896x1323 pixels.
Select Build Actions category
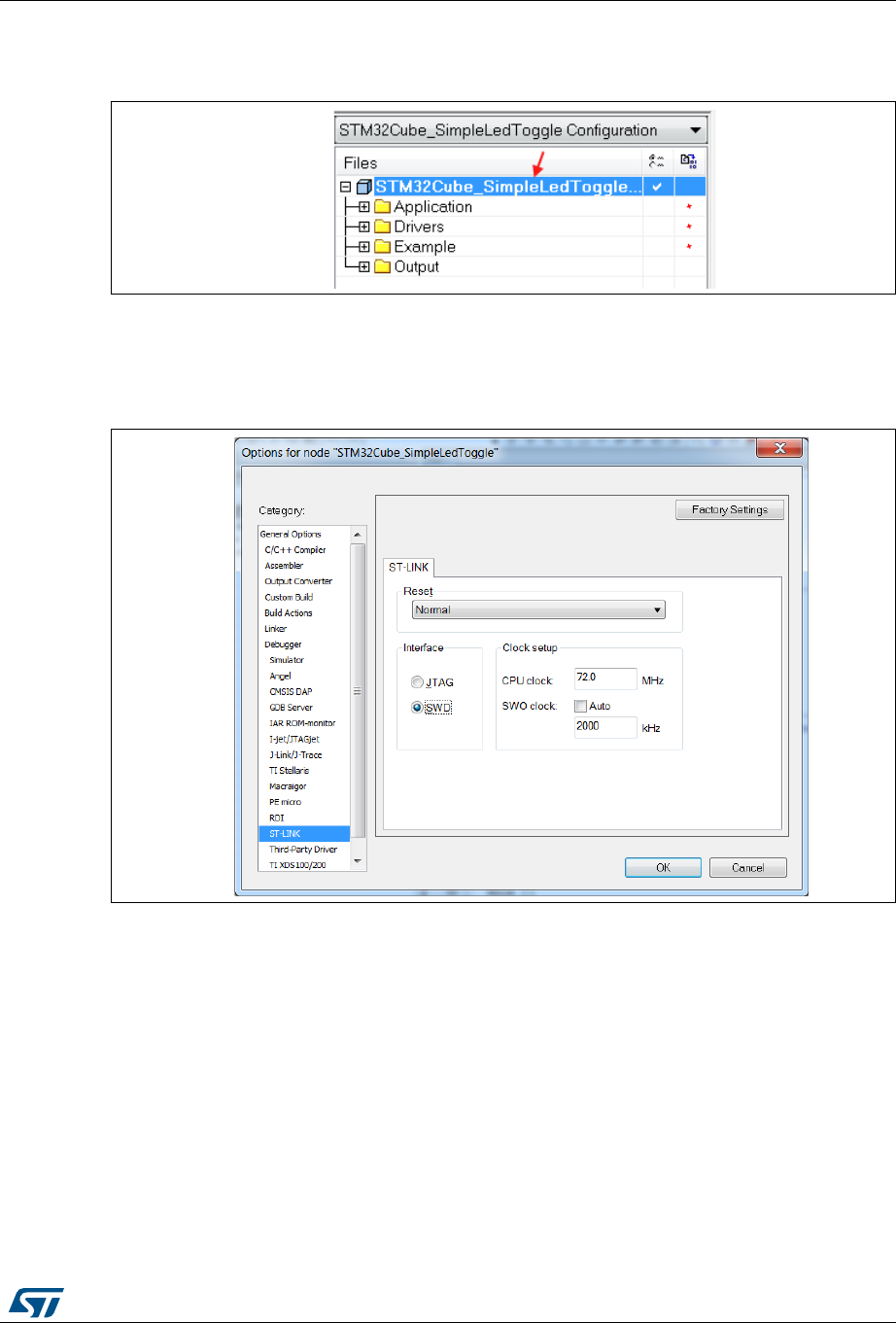tap(289, 612)
